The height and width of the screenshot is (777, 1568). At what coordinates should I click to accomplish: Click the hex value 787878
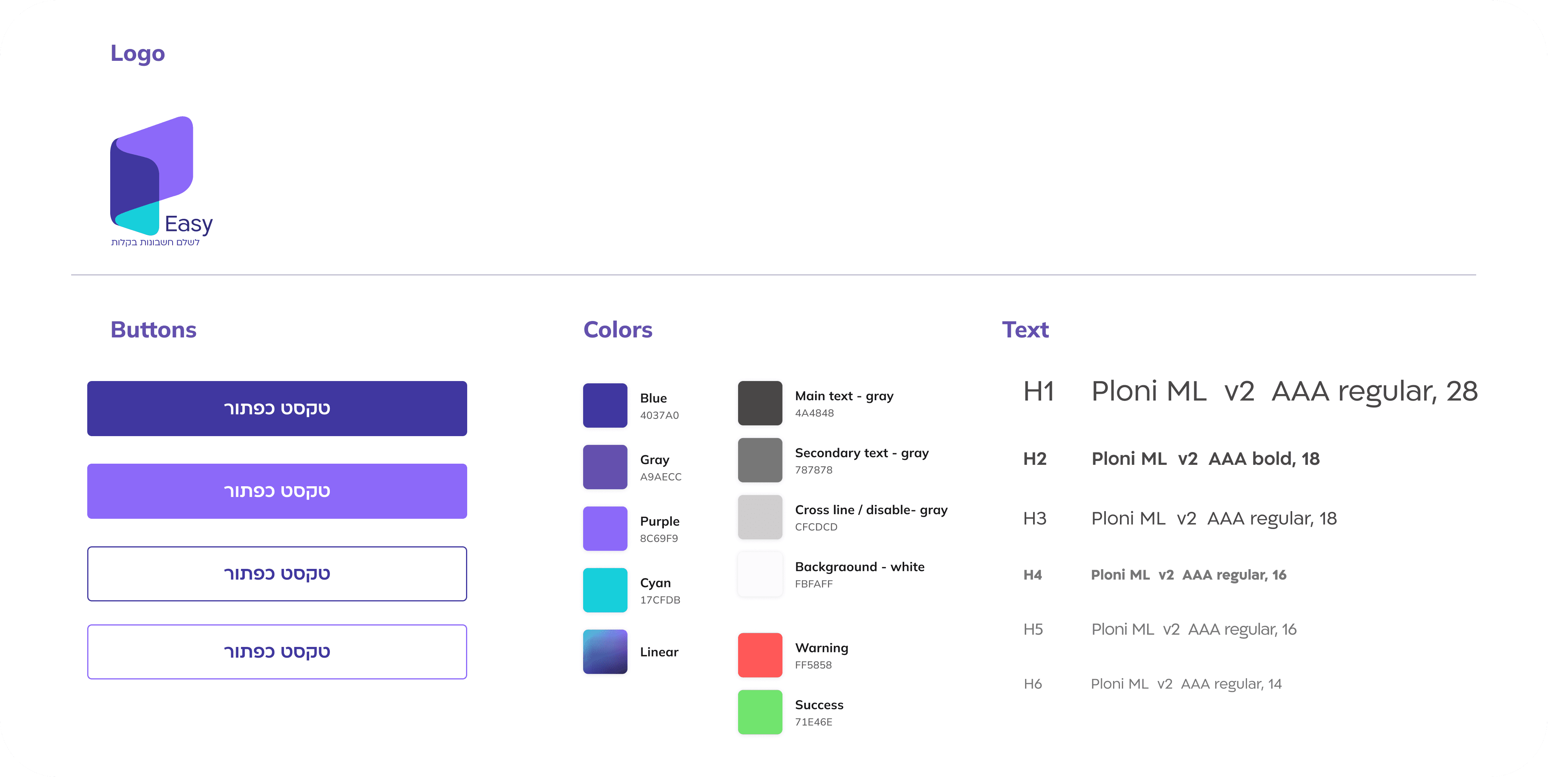(813, 470)
